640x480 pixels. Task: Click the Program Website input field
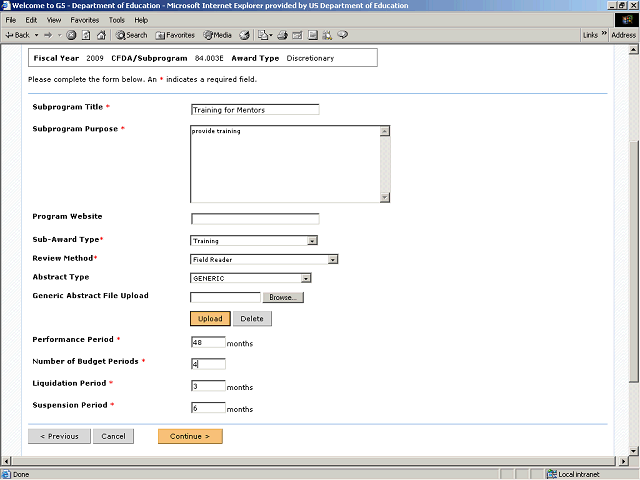[255, 219]
